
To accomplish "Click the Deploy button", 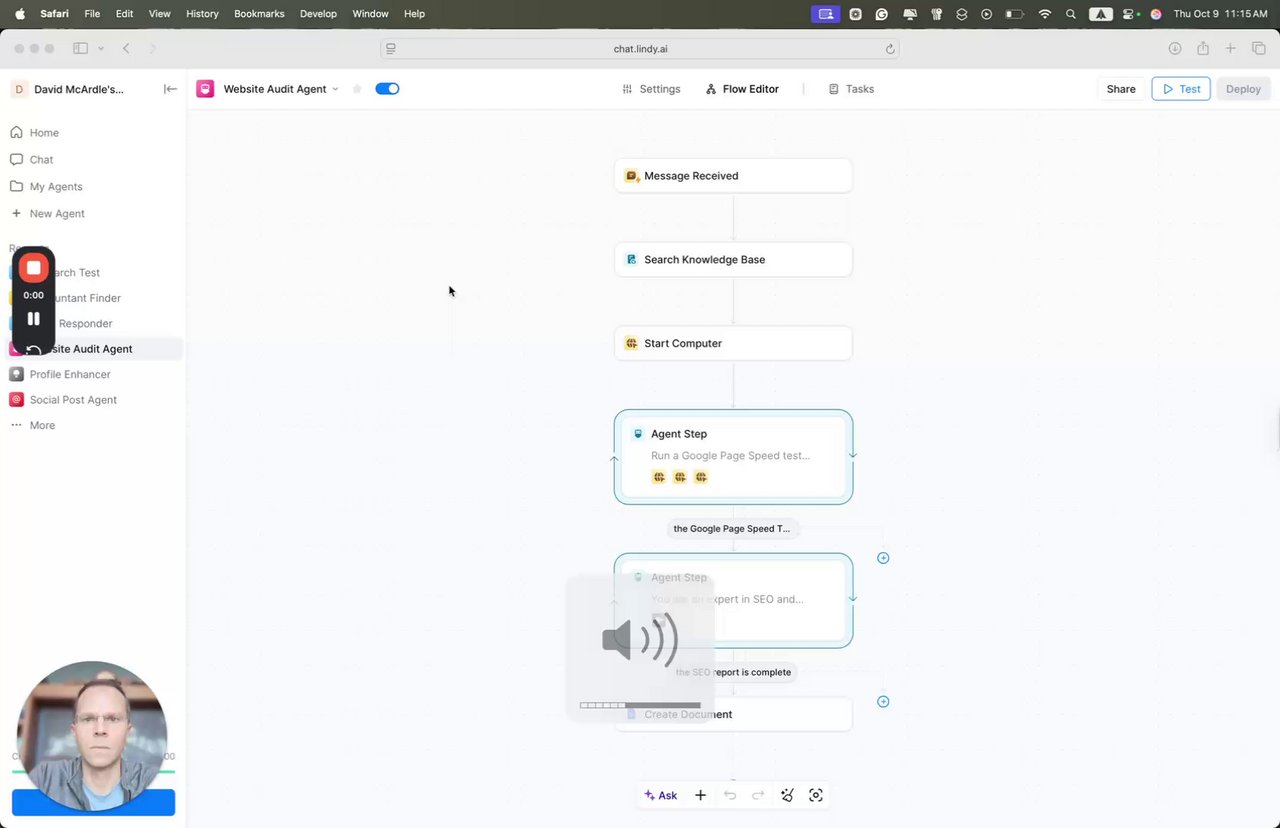I will (x=1243, y=89).
